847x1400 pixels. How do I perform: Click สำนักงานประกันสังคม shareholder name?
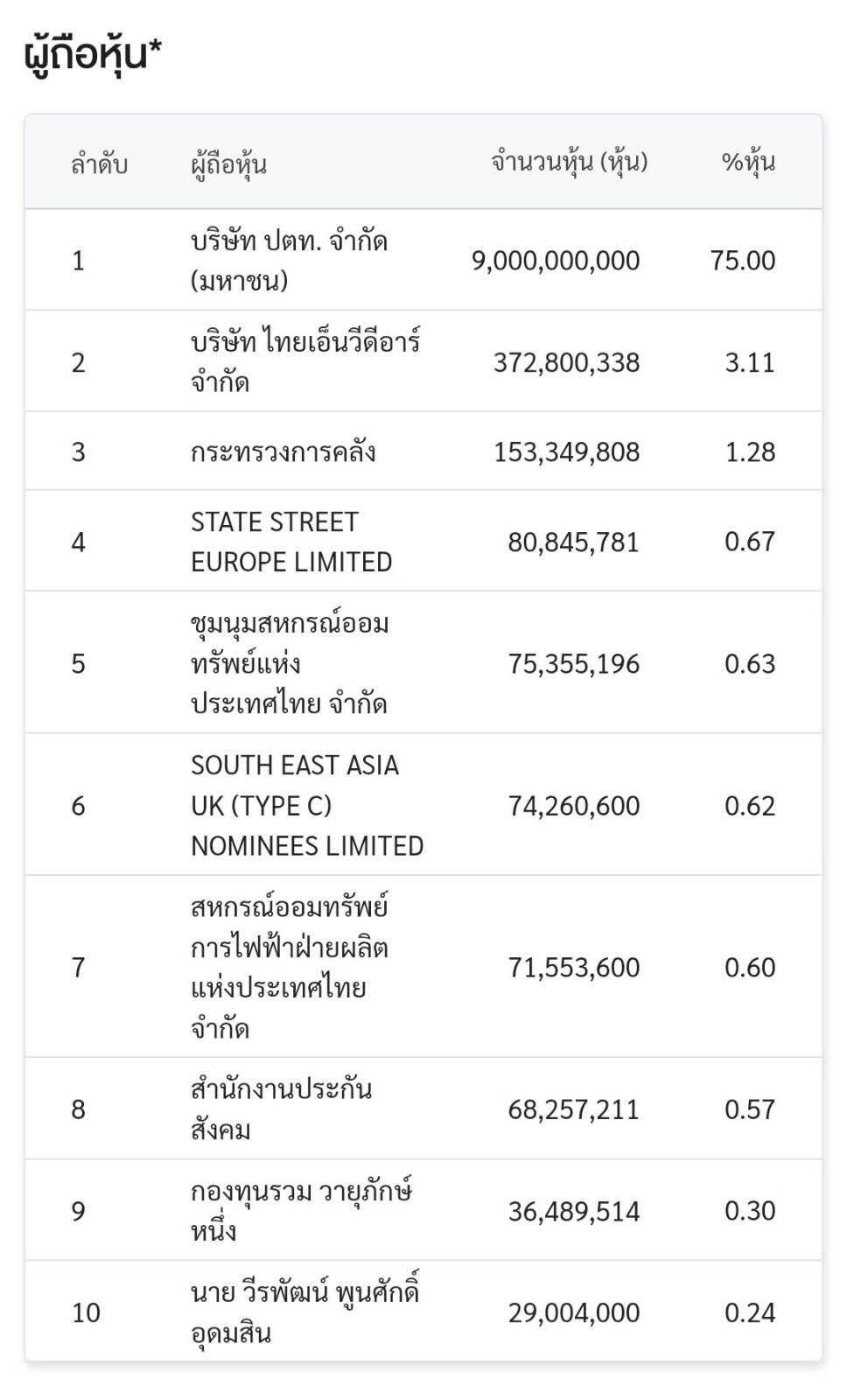(x=282, y=1109)
